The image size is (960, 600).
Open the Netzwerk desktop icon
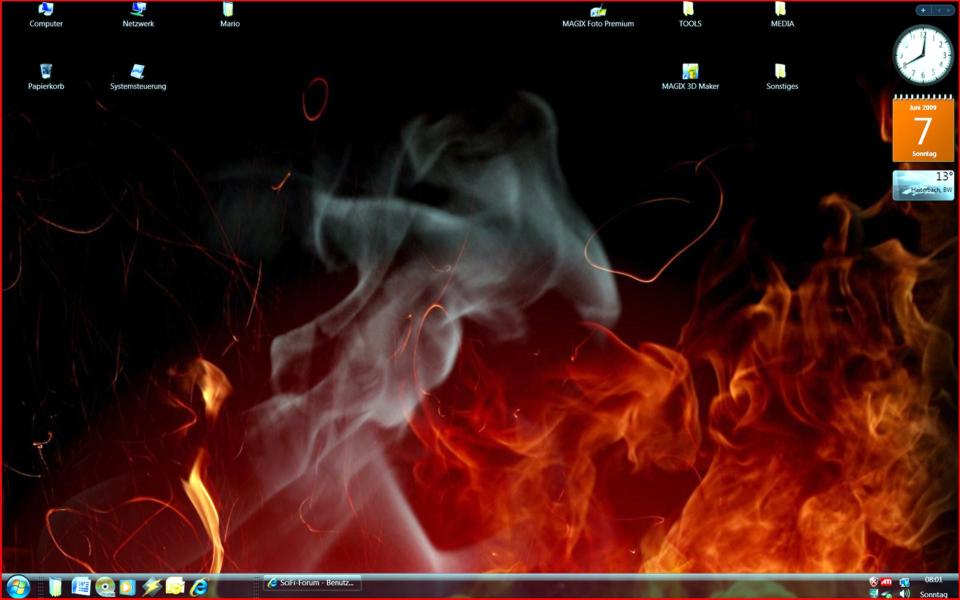click(x=138, y=12)
